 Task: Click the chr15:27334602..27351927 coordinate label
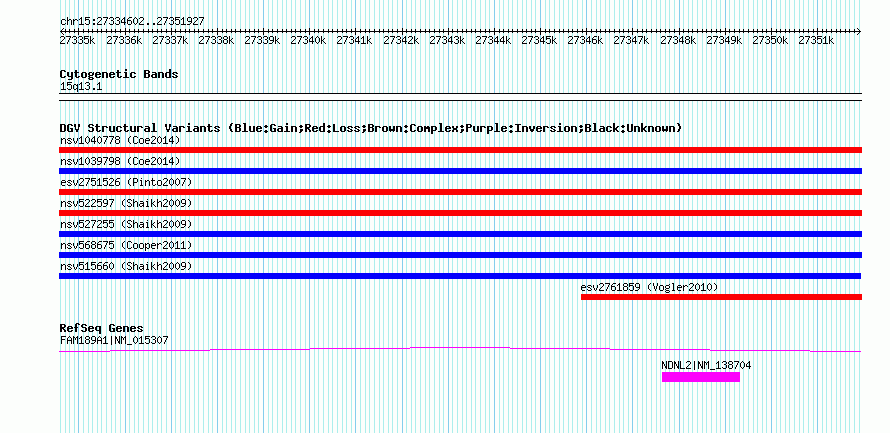[x=132, y=21]
